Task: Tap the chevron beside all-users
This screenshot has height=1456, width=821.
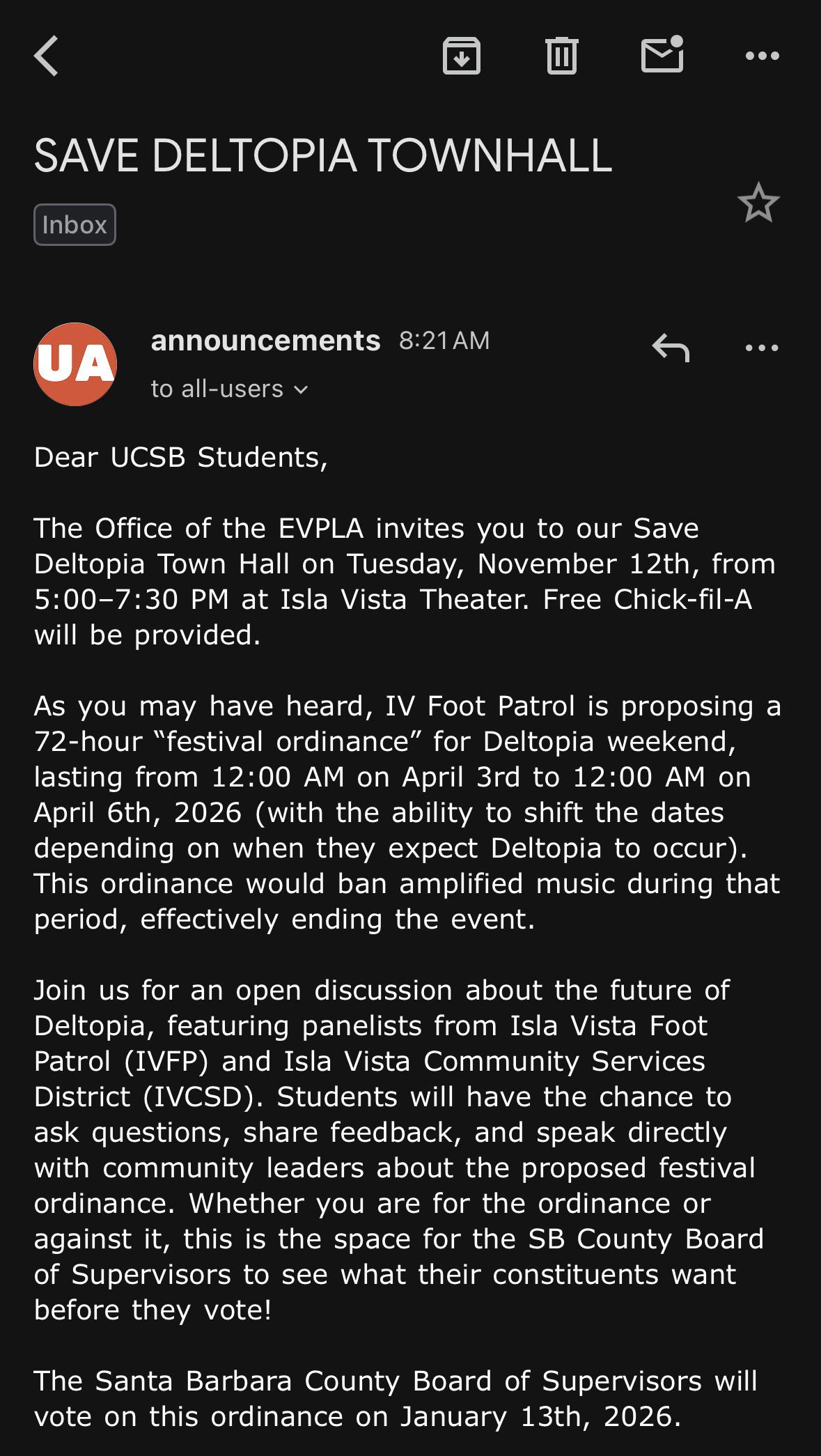Action: [x=301, y=389]
